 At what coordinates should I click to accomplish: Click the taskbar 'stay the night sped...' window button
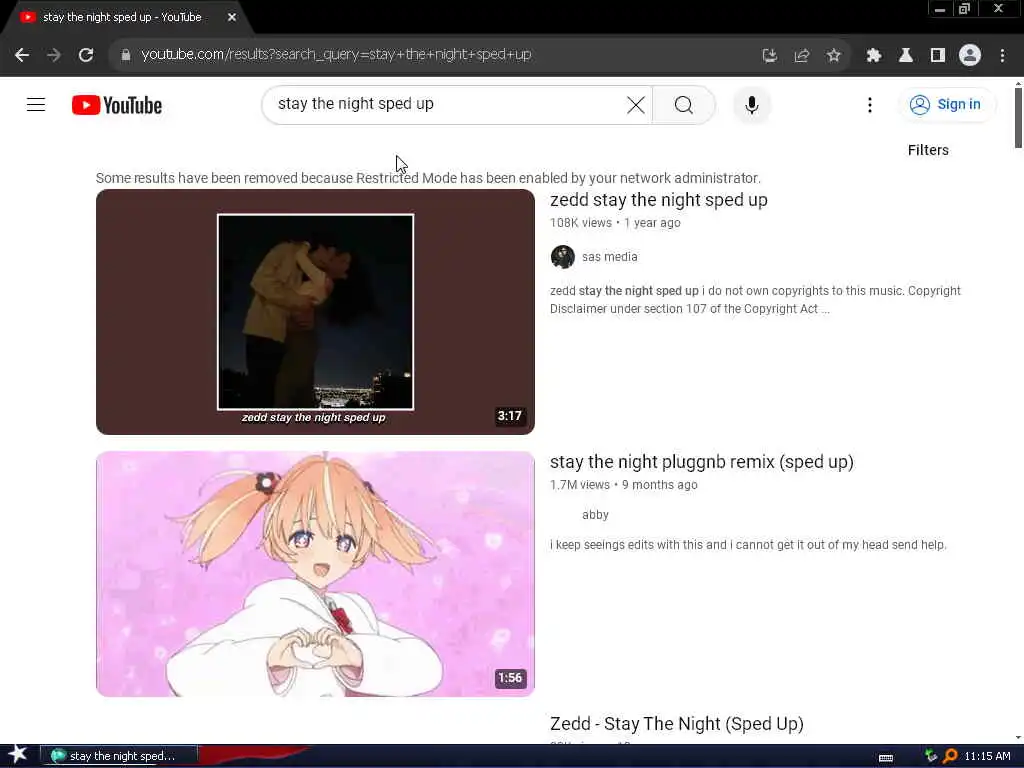point(119,756)
